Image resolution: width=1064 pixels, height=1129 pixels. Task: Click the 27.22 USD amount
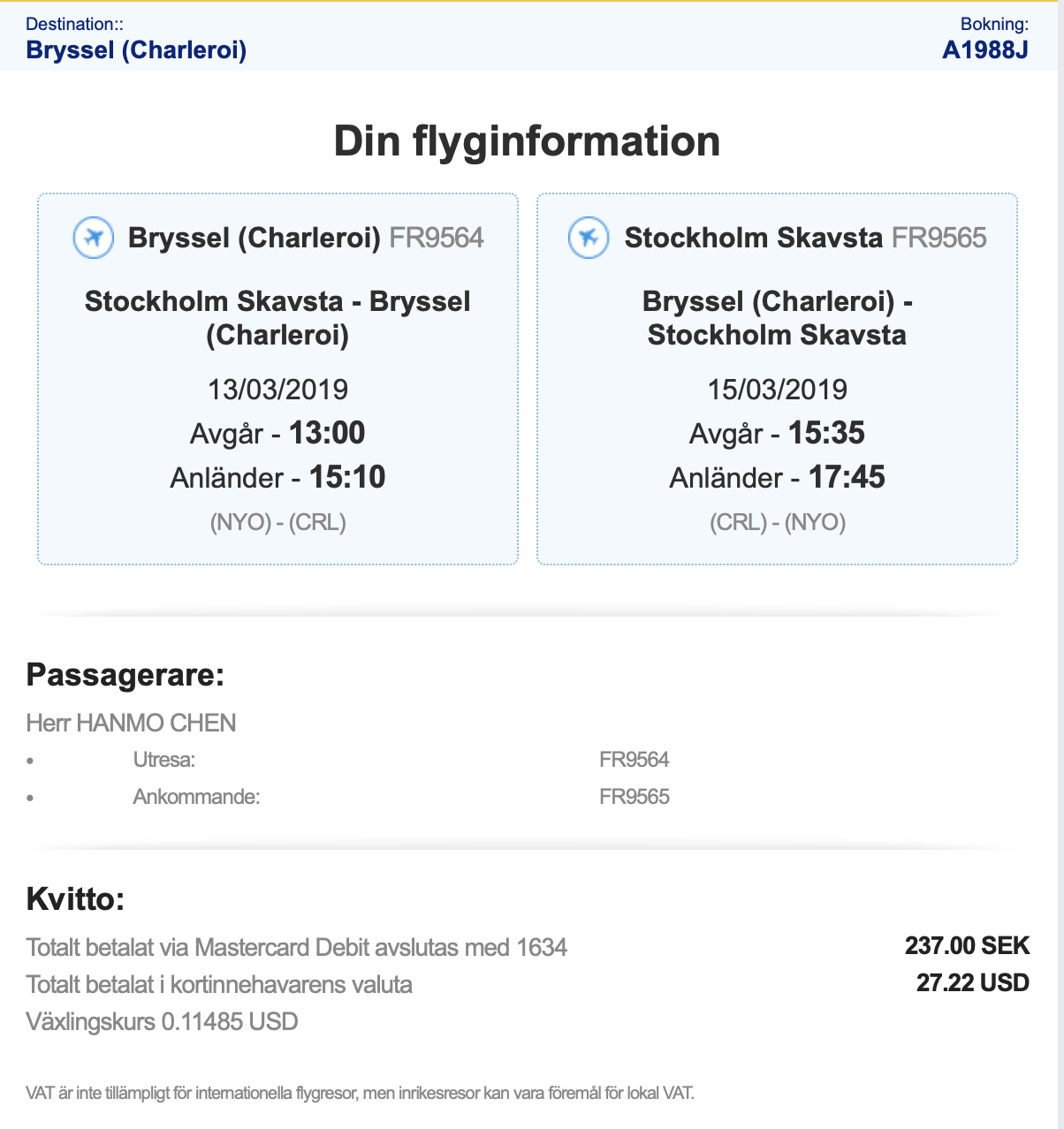click(972, 982)
